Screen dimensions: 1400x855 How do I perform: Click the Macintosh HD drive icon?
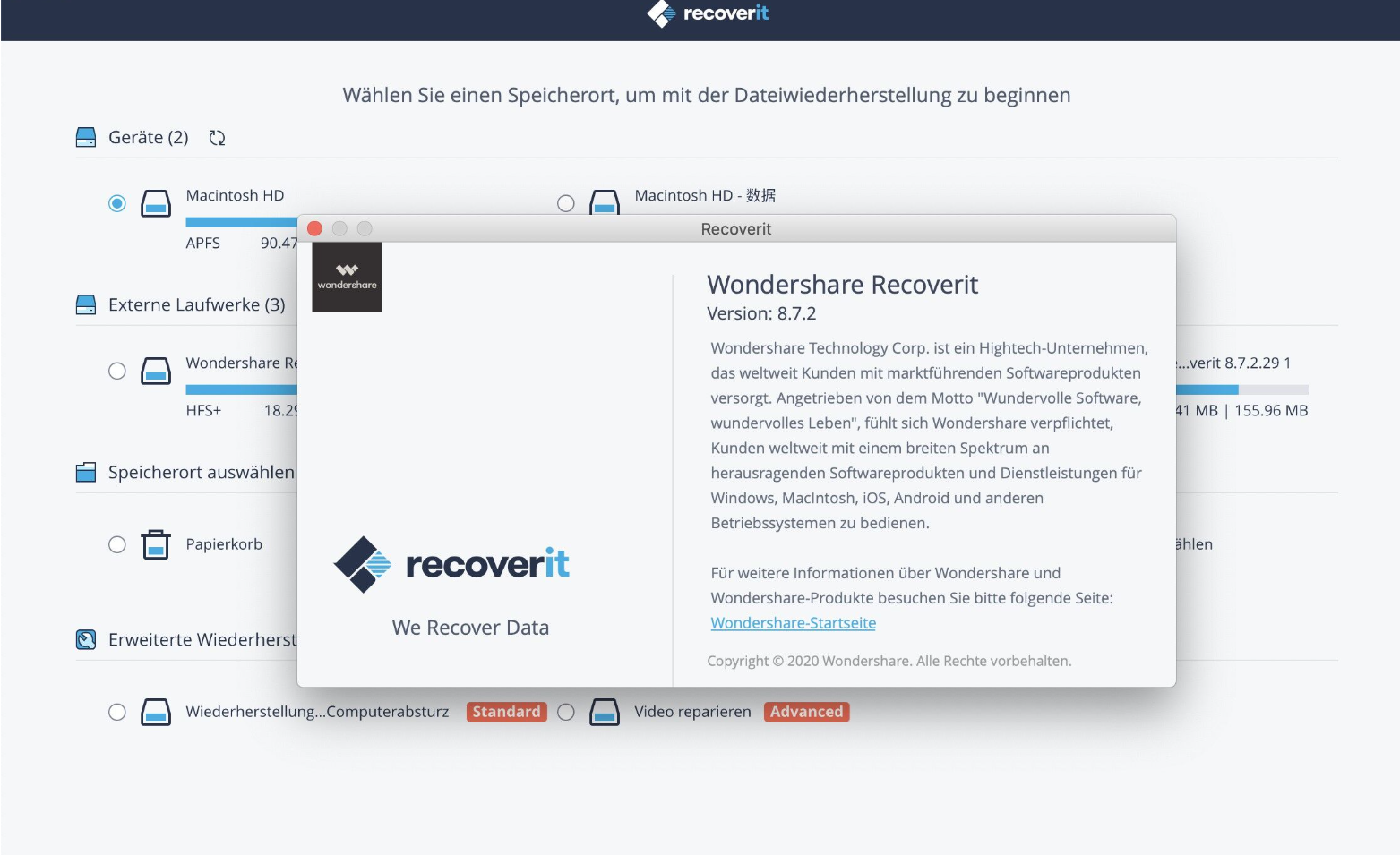156,203
